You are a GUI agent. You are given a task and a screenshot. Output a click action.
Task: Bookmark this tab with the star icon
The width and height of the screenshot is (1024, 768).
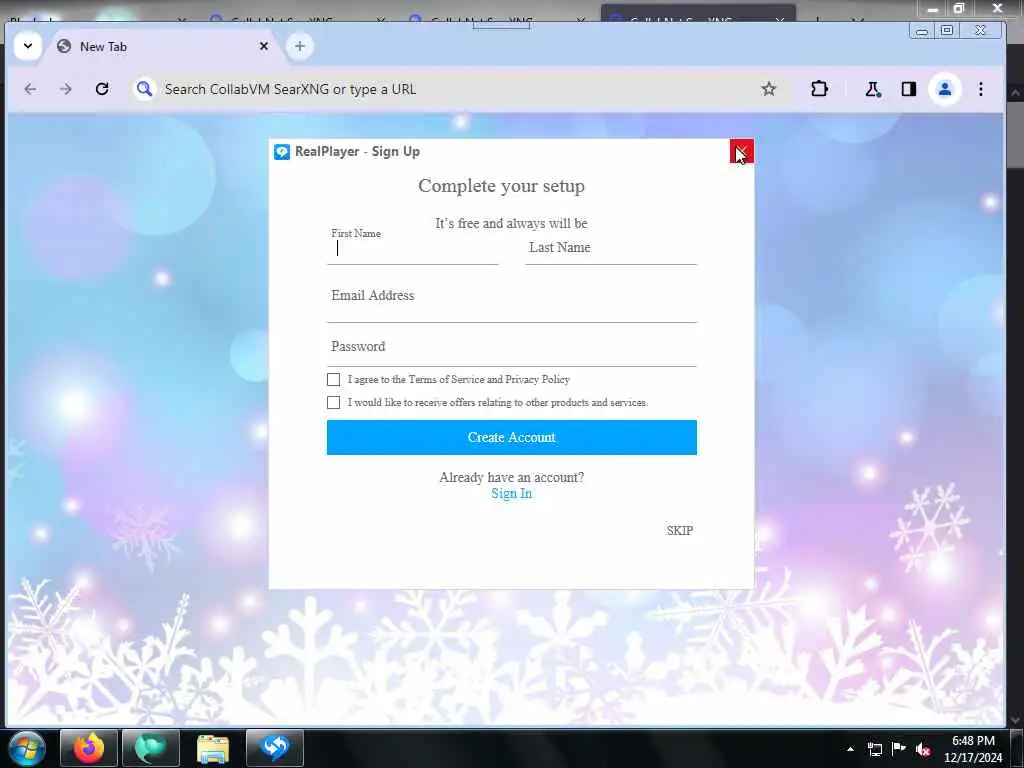[x=769, y=89]
